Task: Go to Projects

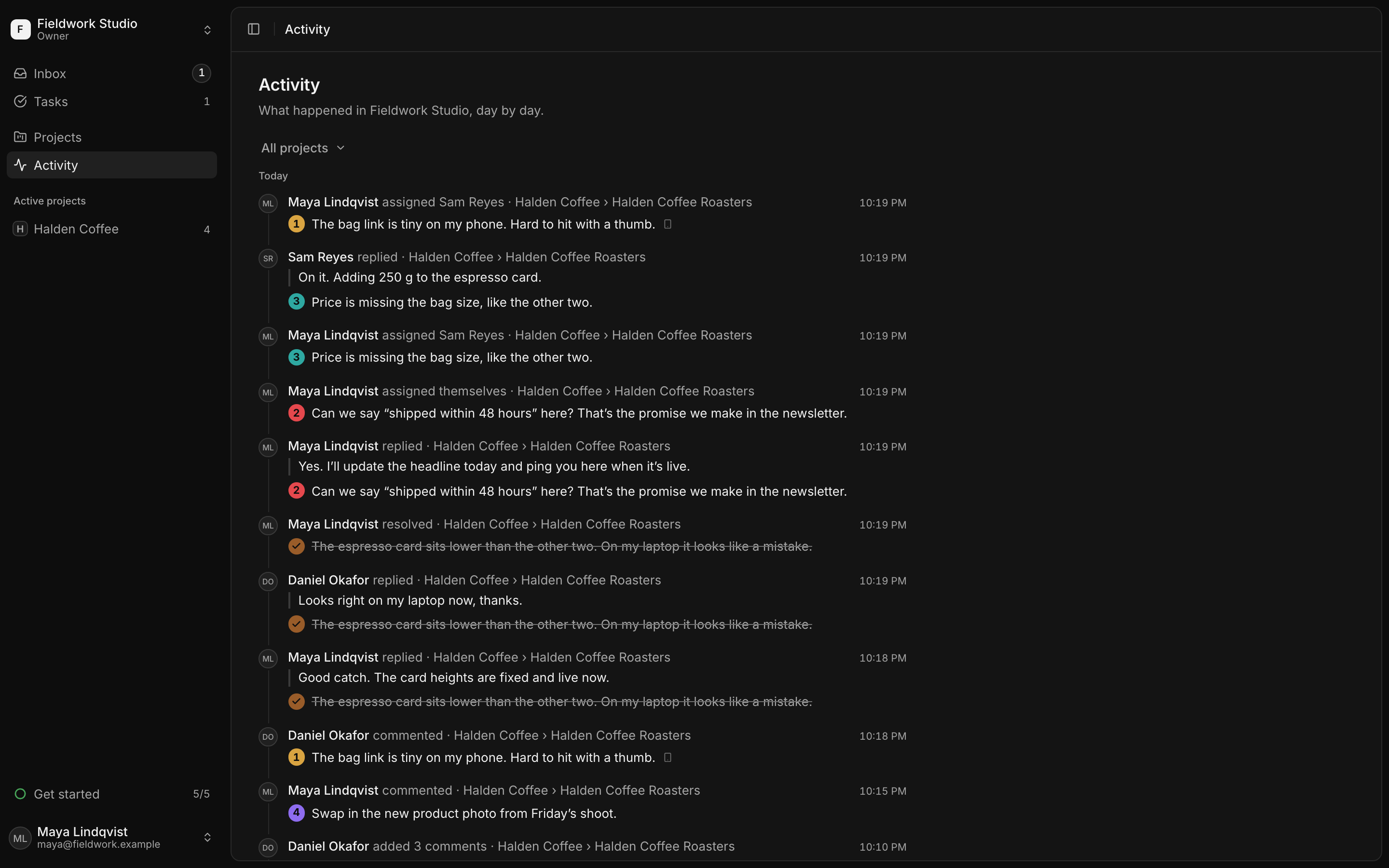Action: (x=112, y=137)
